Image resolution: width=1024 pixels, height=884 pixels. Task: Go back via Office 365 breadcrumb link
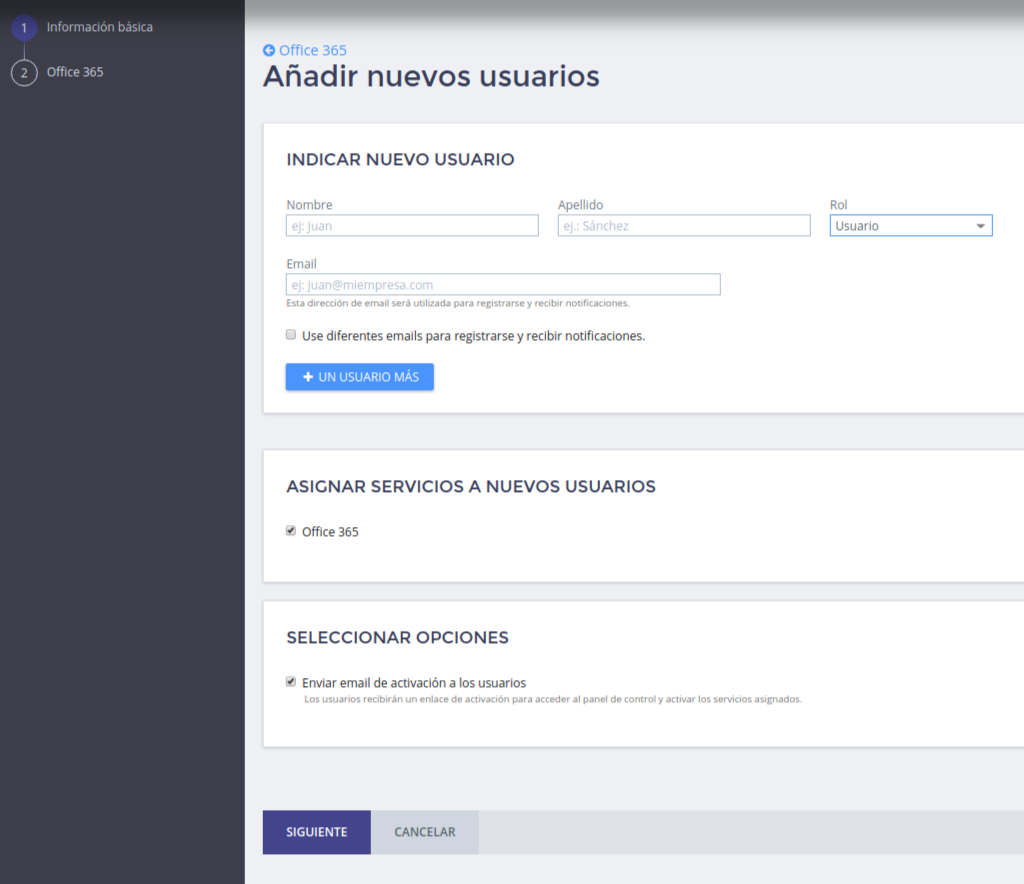click(312, 50)
